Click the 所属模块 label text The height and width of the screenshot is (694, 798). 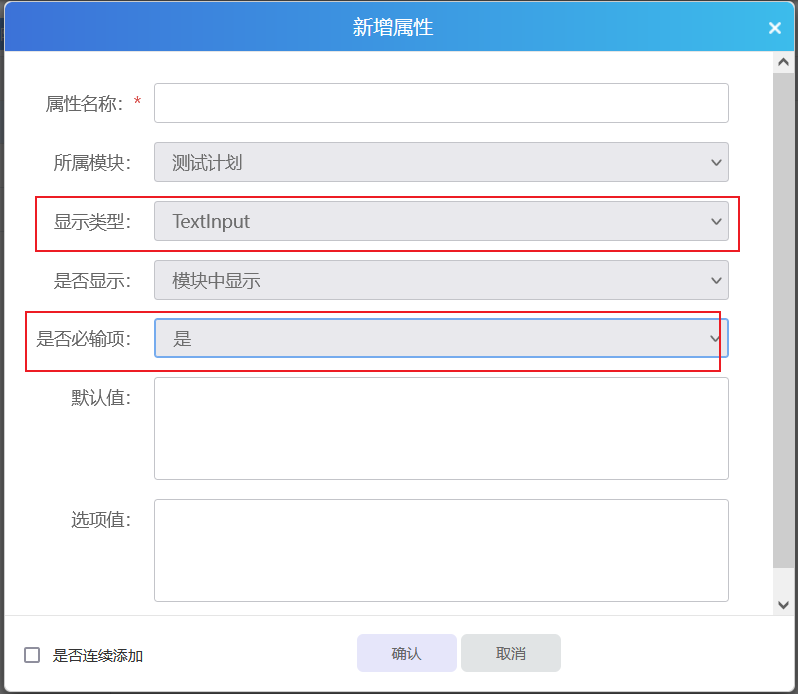tap(92, 162)
